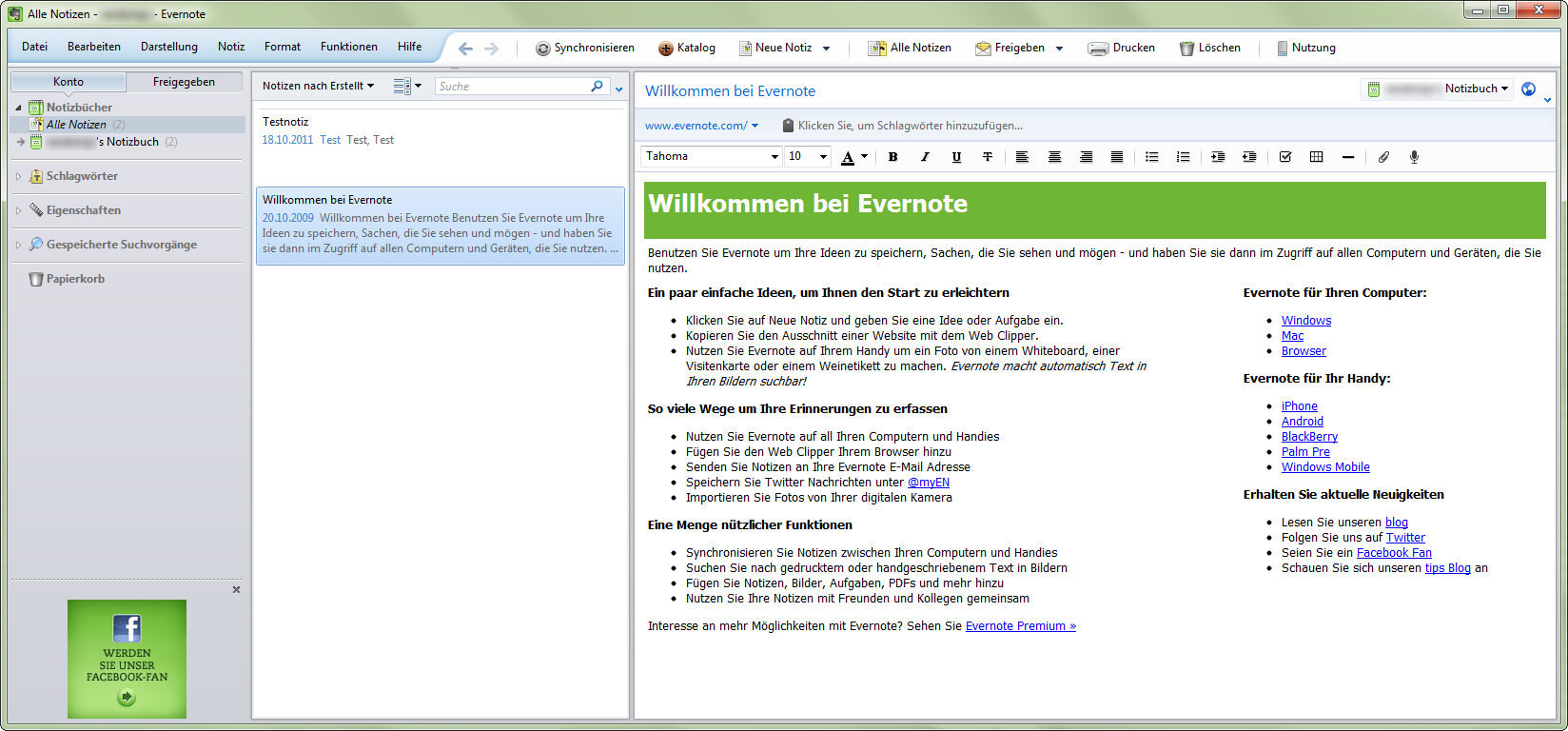The image size is (1568, 731).
Task: Open the Hilfe menu
Action: pyautogui.click(x=410, y=47)
